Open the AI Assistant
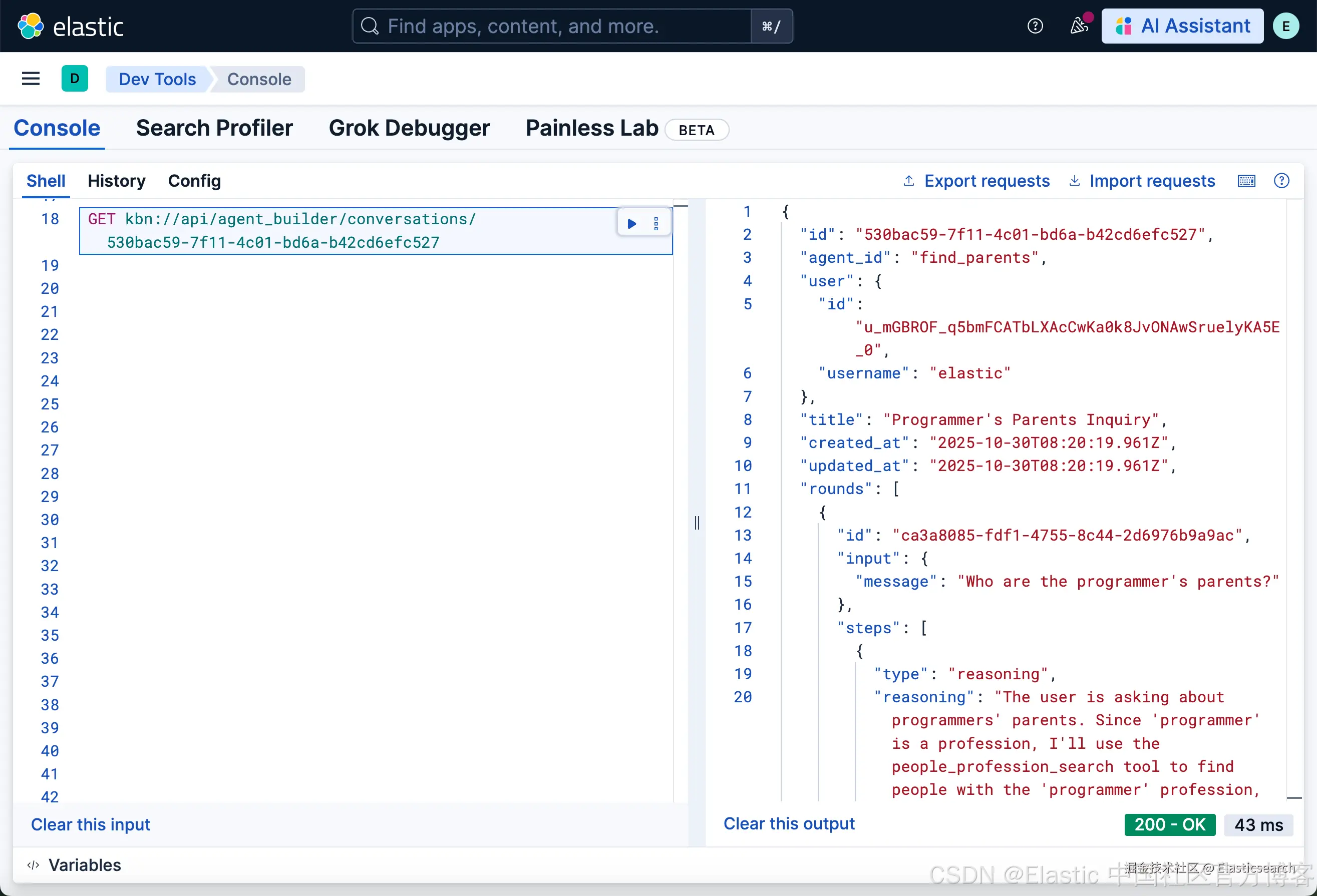This screenshot has height=896, width=1317. (1182, 26)
